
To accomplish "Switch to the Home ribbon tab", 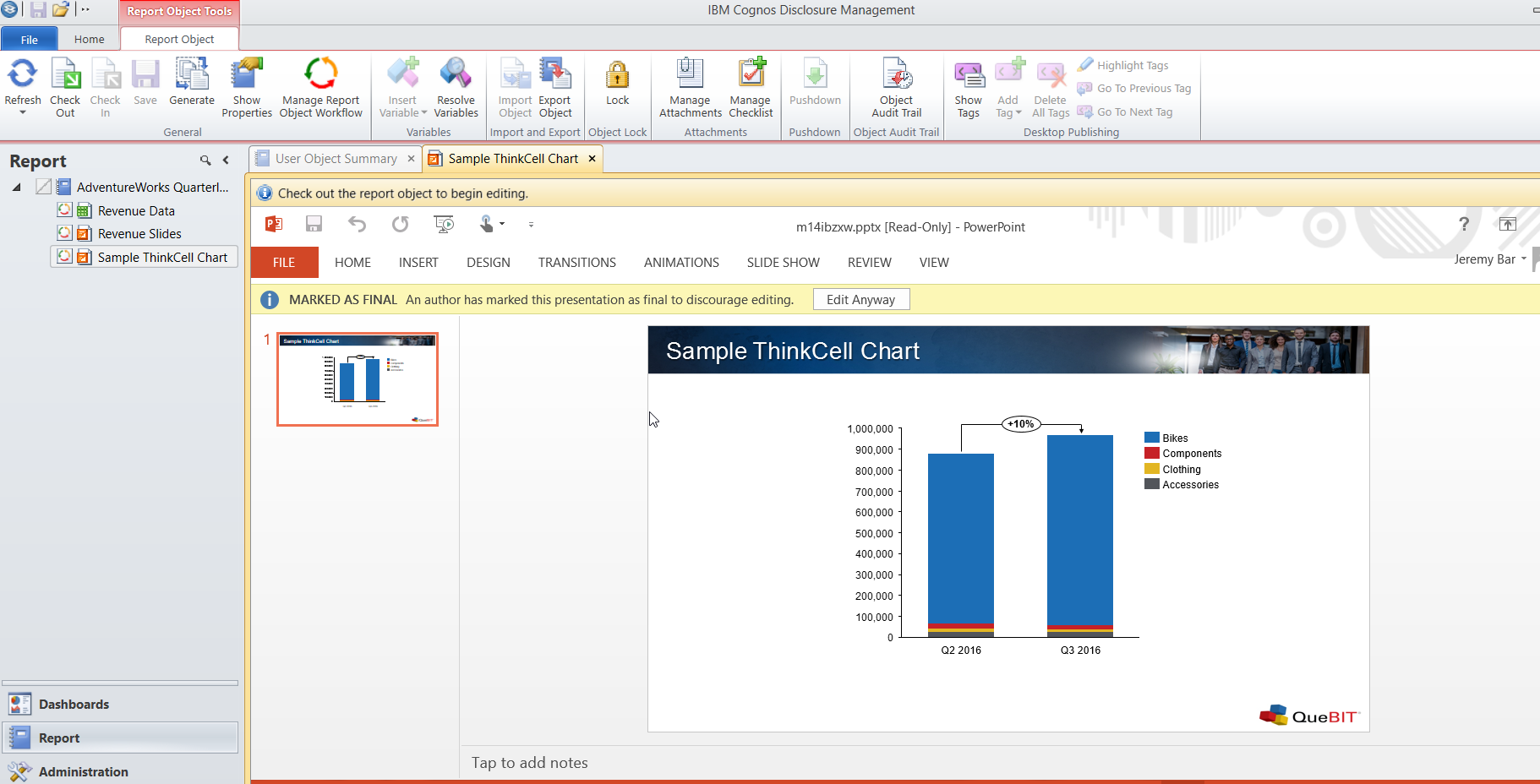I will (x=90, y=39).
